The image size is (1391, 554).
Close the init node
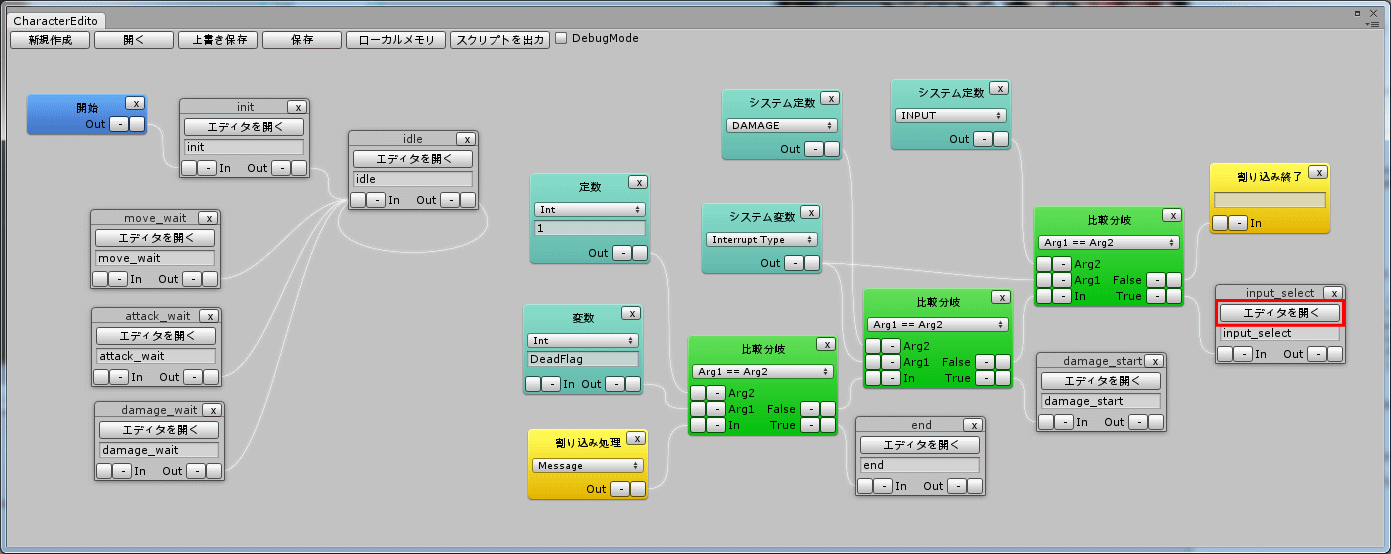[297, 107]
